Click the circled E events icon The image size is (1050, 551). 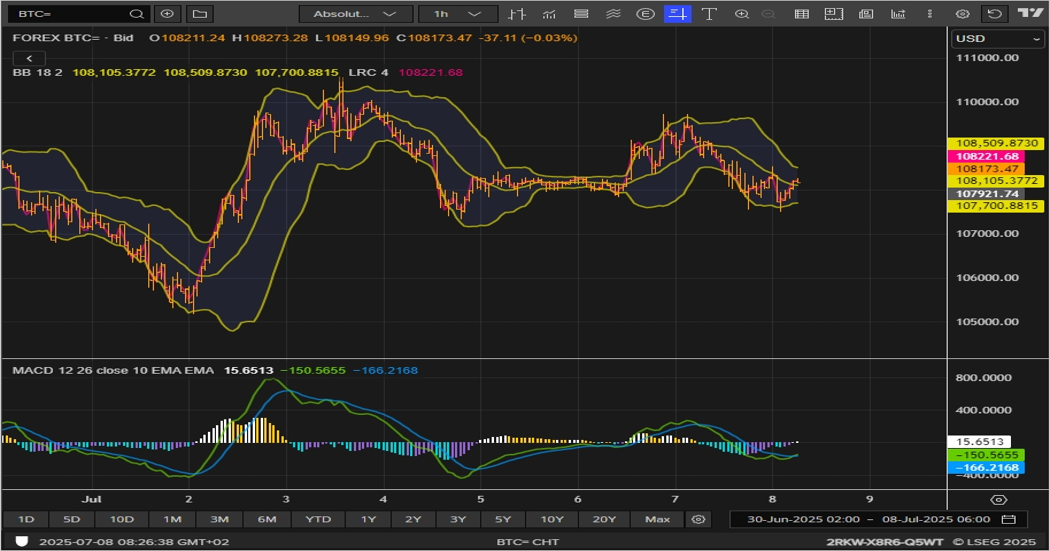[x=646, y=13]
